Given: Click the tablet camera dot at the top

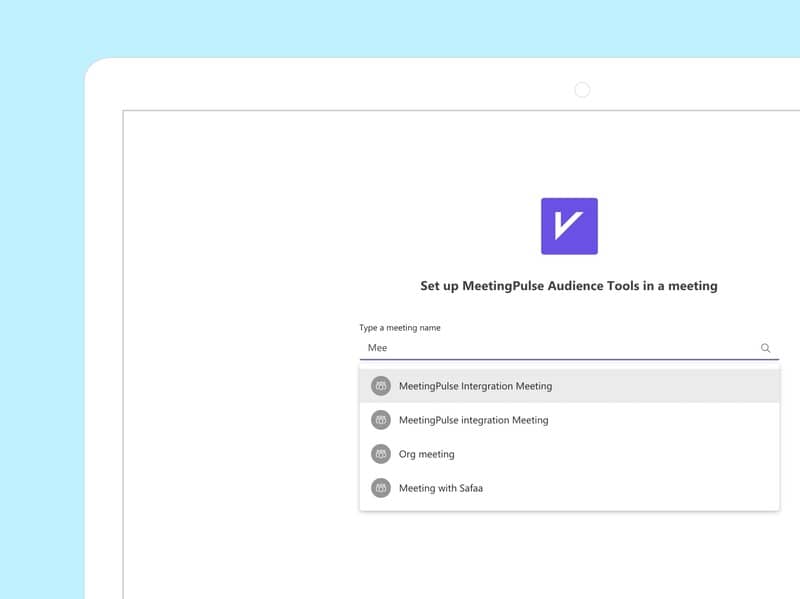Looking at the screenshot, I should click(x=583, y=89).
